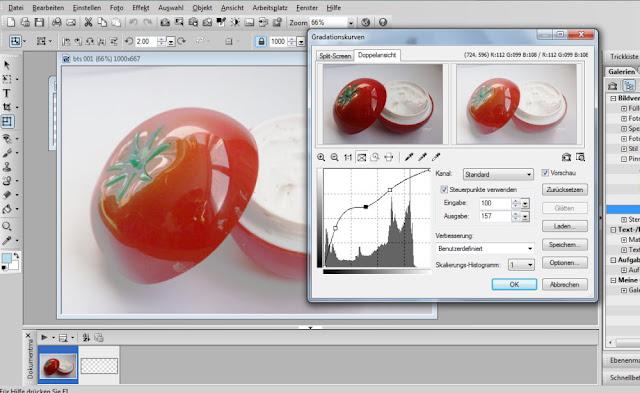Open the Kanal Standard dropdown

pos(498,174)
